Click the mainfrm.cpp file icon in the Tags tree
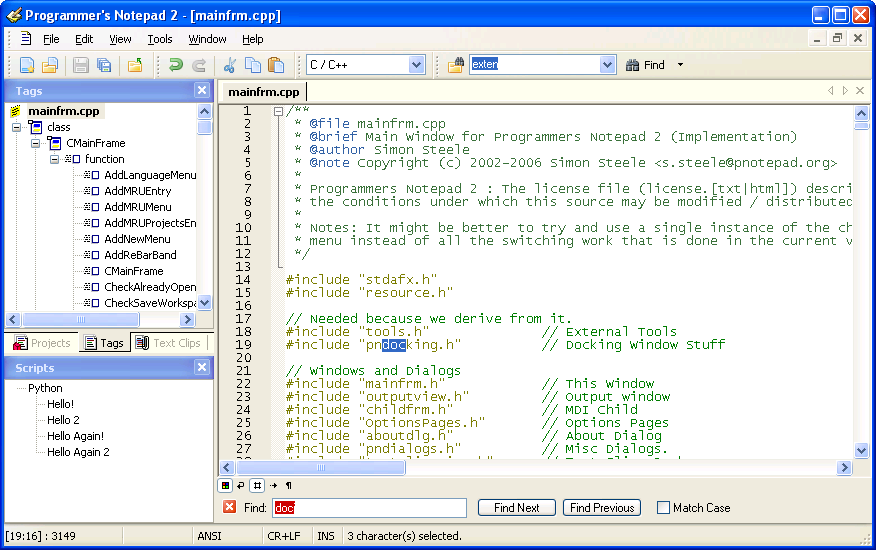The height and width of the screenshot is (550, 876). click(16, 111)
